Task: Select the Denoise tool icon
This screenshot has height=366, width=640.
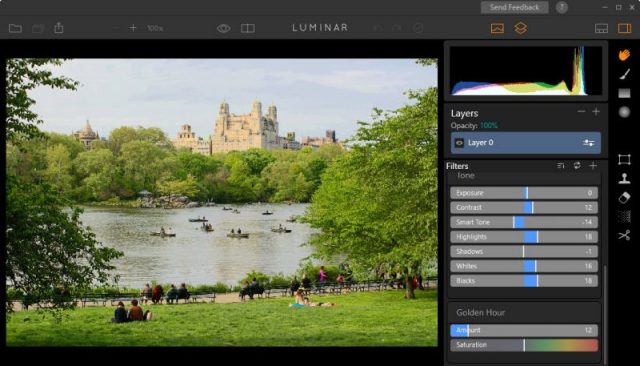Action: 624,216
